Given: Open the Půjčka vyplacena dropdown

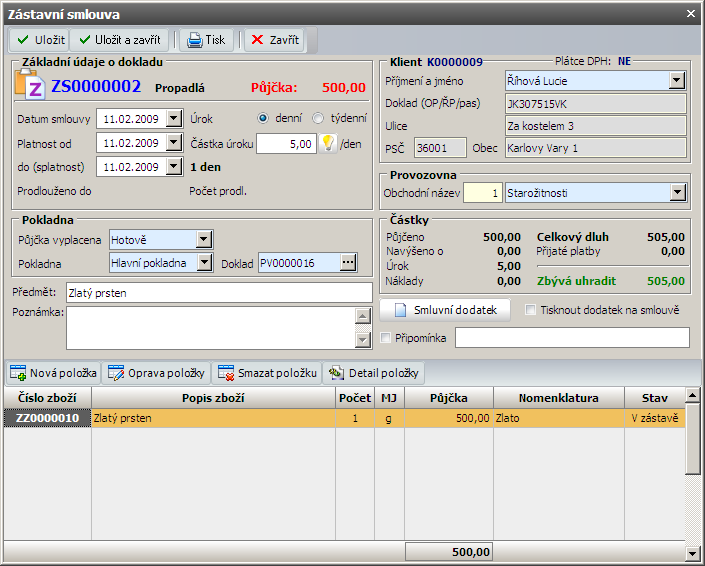Looking at the screenshot, I should tap(204, 239).
